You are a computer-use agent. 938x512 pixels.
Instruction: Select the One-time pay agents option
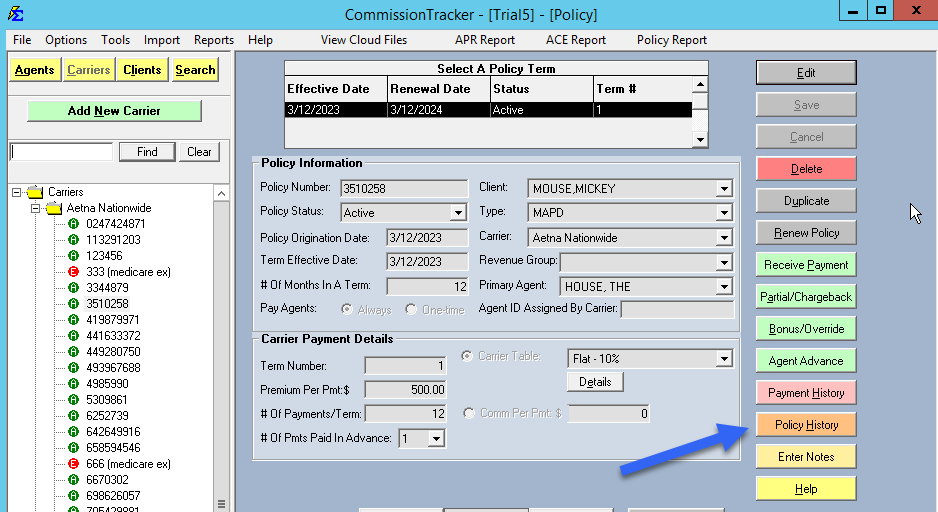click(x=411, y=310)
